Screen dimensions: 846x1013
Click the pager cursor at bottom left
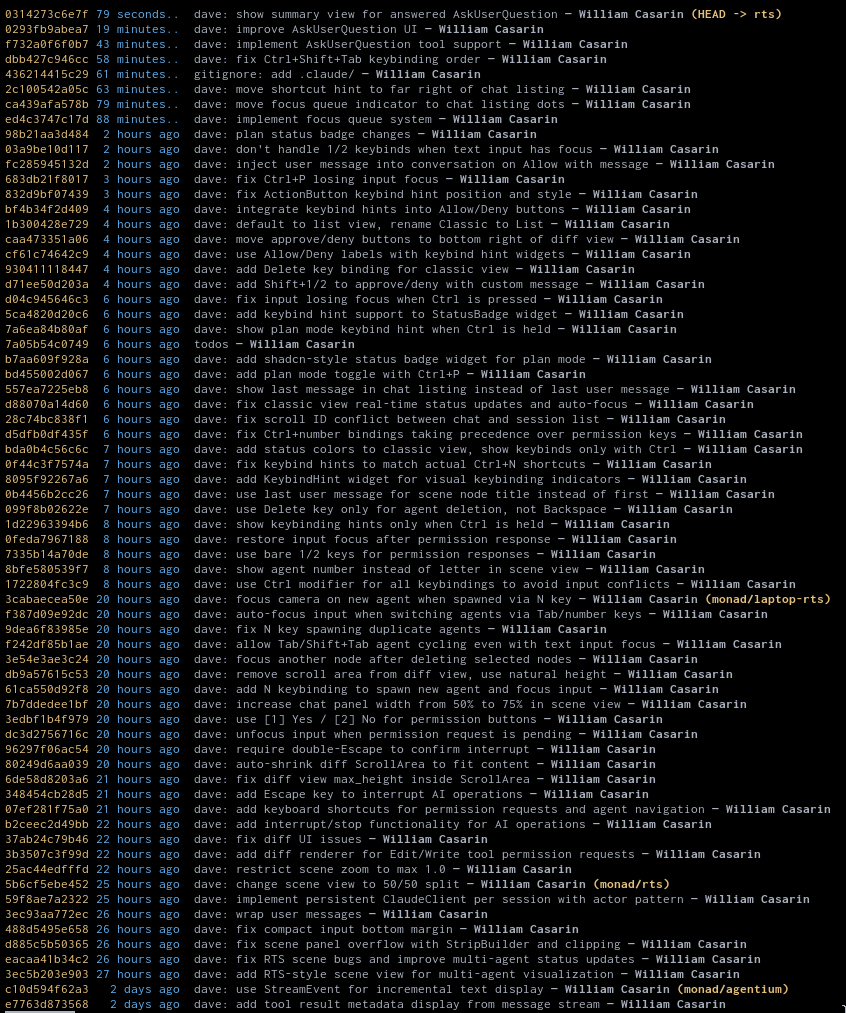click(x=40, y=1011)
